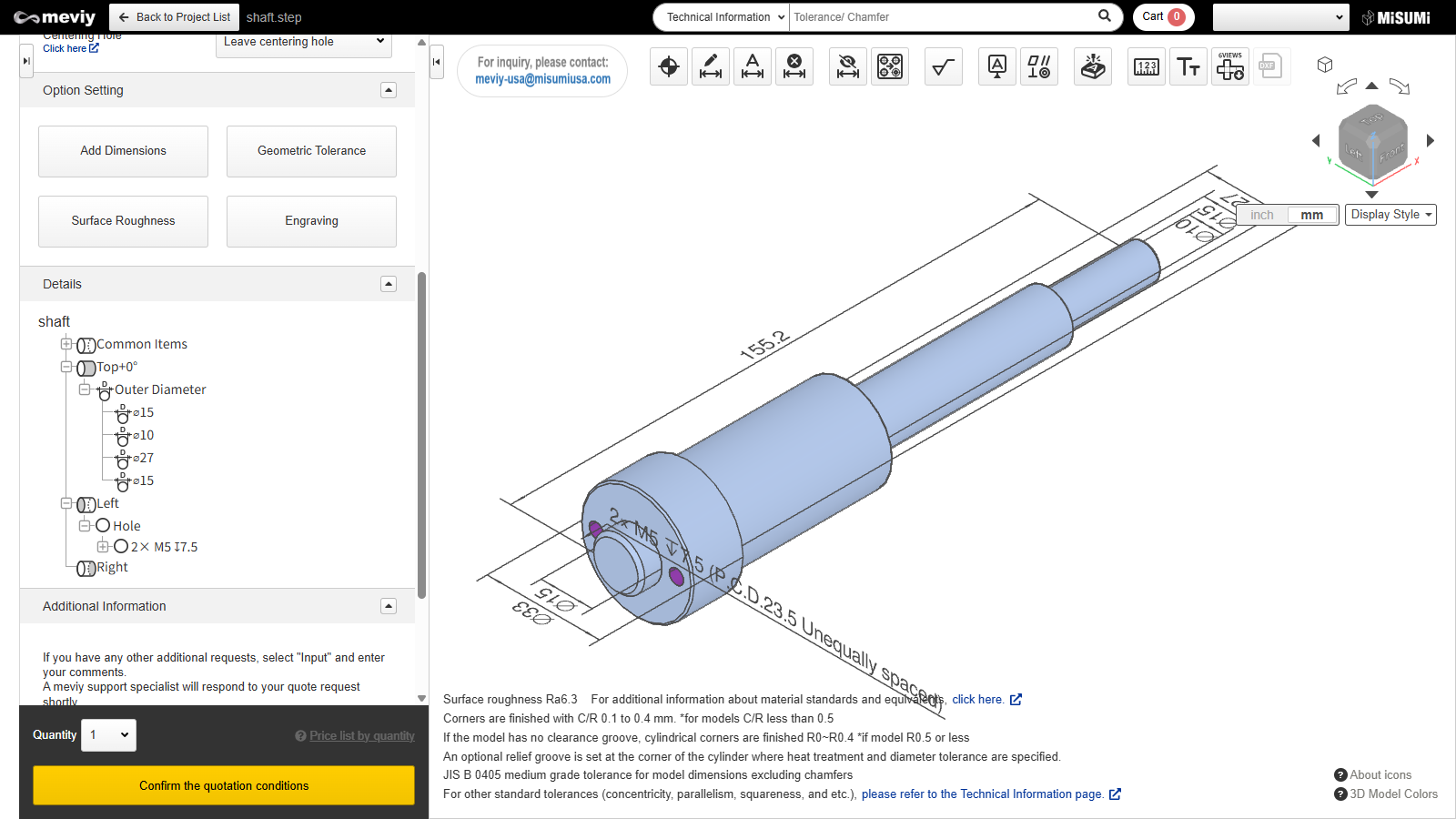Screen dimensions: 1456x819
Task: Open the Display Style dropdown
Action: point(1390,215)
